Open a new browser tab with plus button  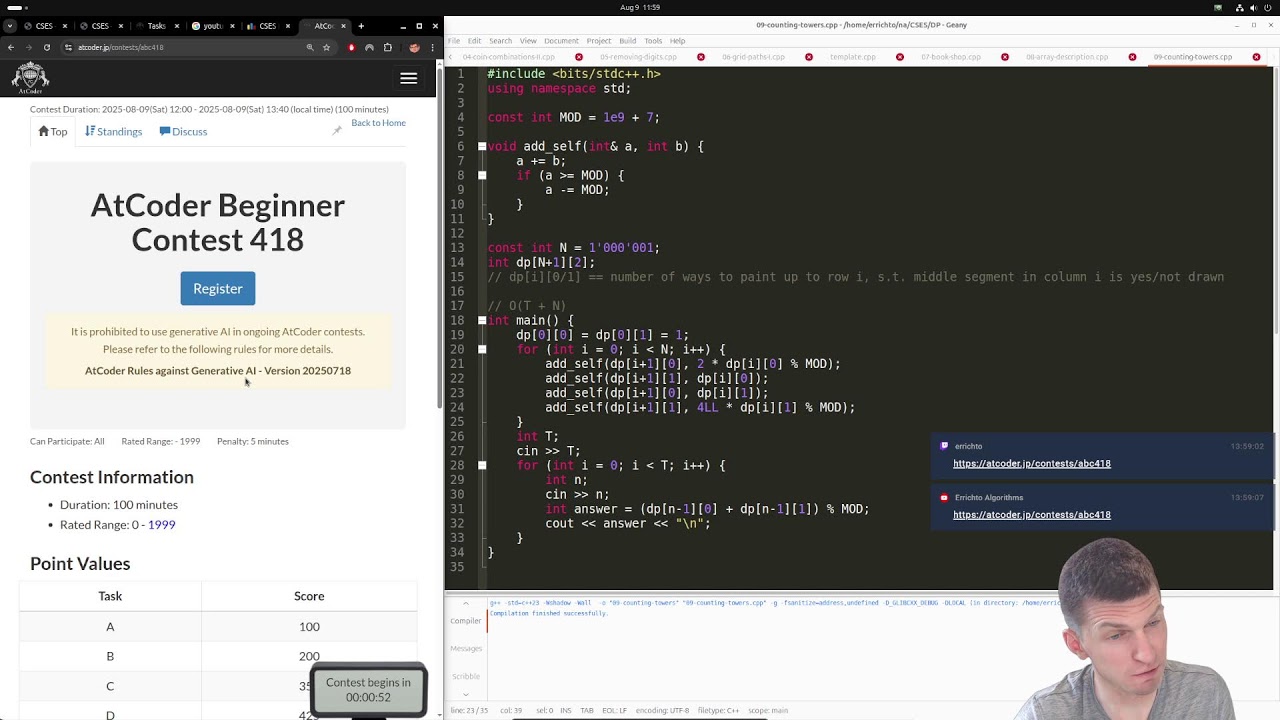click(361, 26)
